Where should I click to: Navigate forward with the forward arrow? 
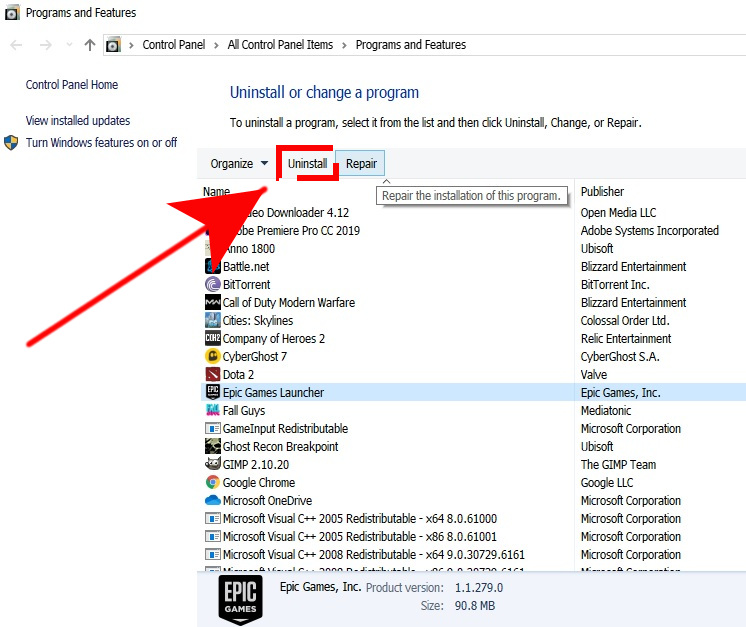tap(46, 45)
